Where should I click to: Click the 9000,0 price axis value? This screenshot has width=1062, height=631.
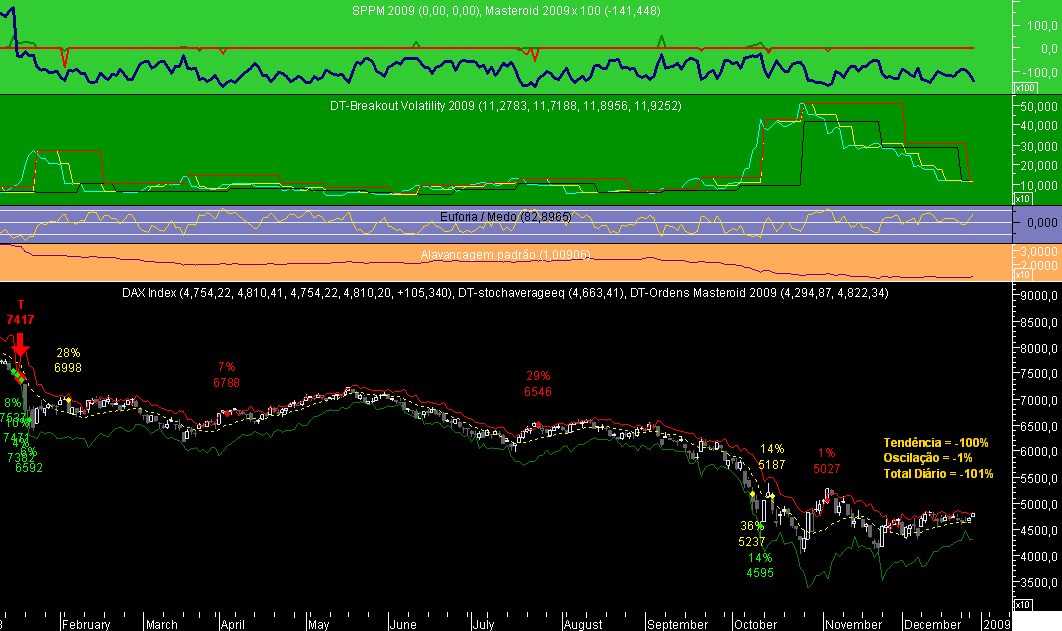tap(1040, 296)
